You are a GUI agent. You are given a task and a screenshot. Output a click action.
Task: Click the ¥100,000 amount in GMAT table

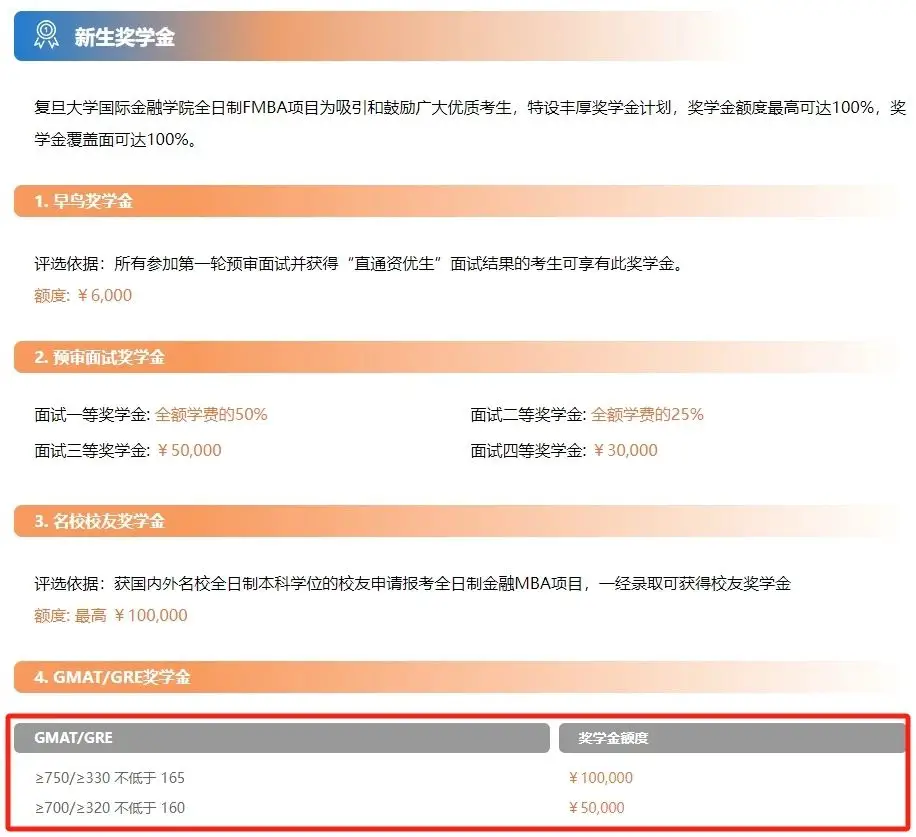pos(600,777)
